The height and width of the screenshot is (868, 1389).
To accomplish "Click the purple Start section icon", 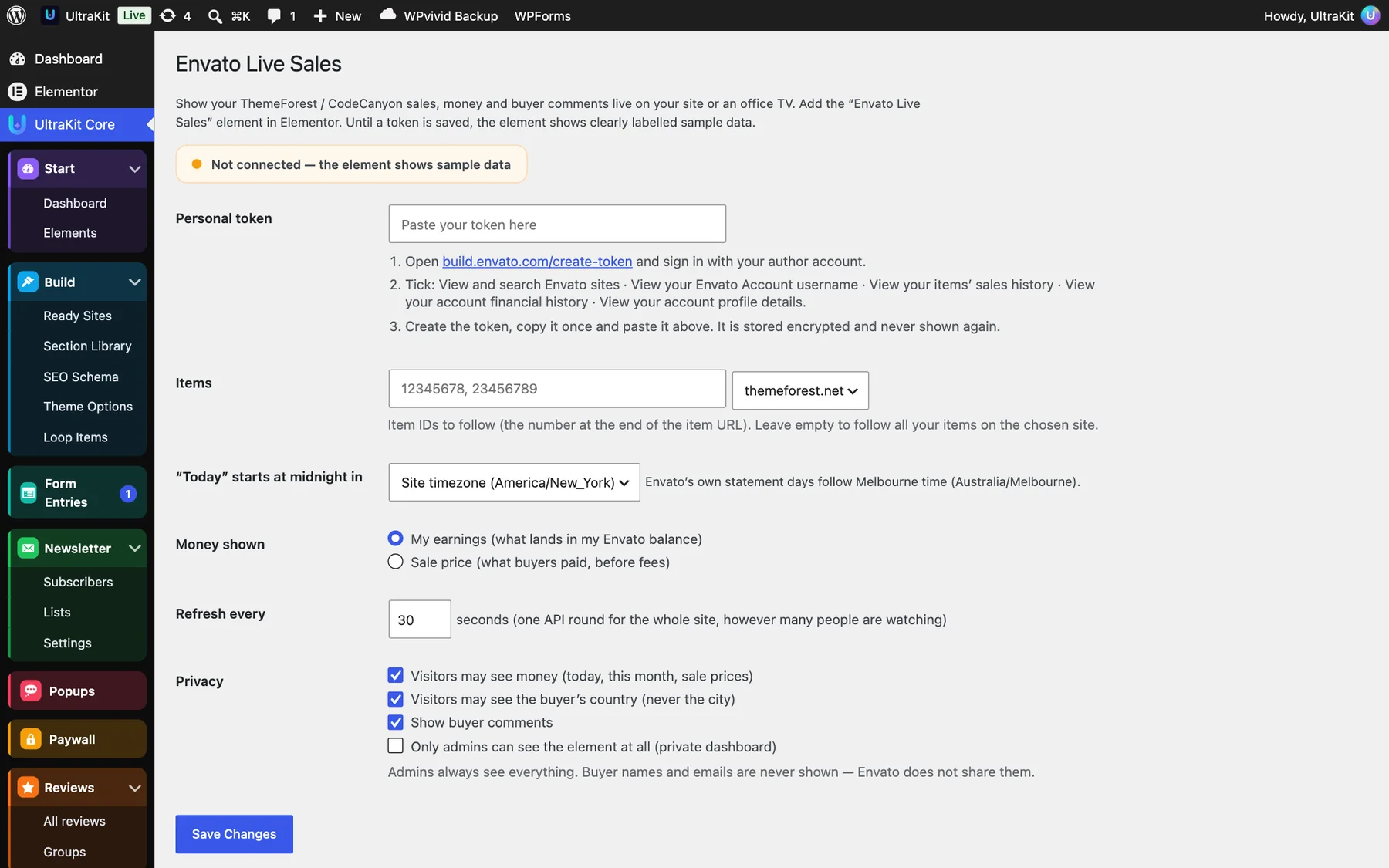I will click(x=28, y=169).
